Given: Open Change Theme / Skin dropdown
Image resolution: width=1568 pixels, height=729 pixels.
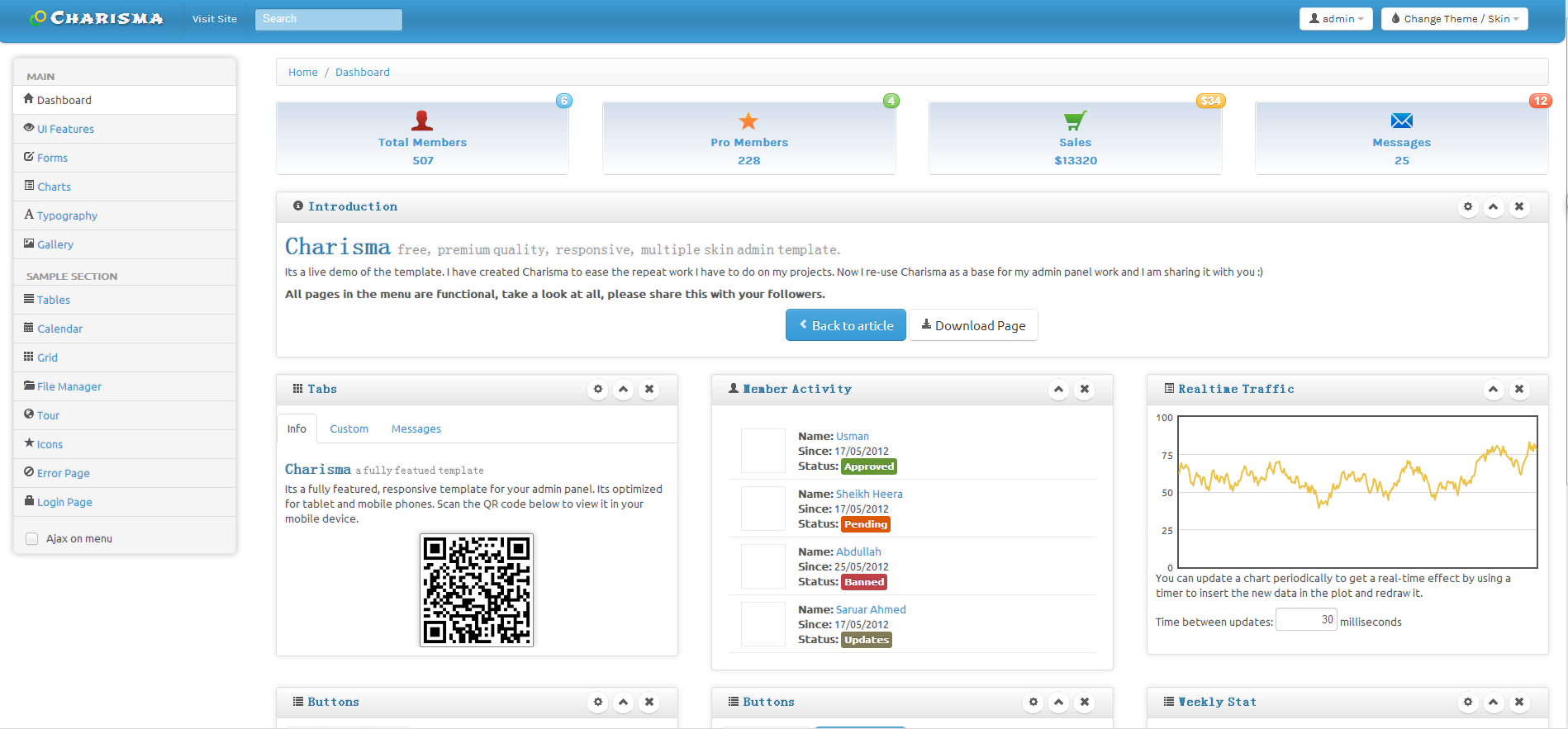Looking at the screenshot, I should click(1455, 19).
